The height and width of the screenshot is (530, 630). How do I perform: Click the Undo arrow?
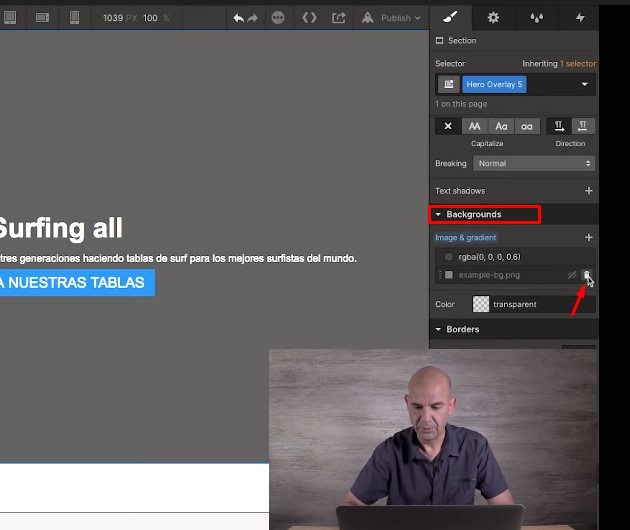click(x=238, y=18)
